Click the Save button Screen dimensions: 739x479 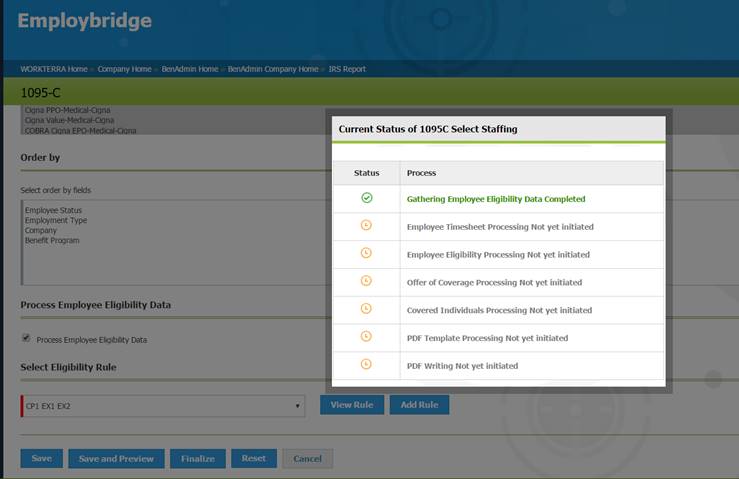point(41,458)
